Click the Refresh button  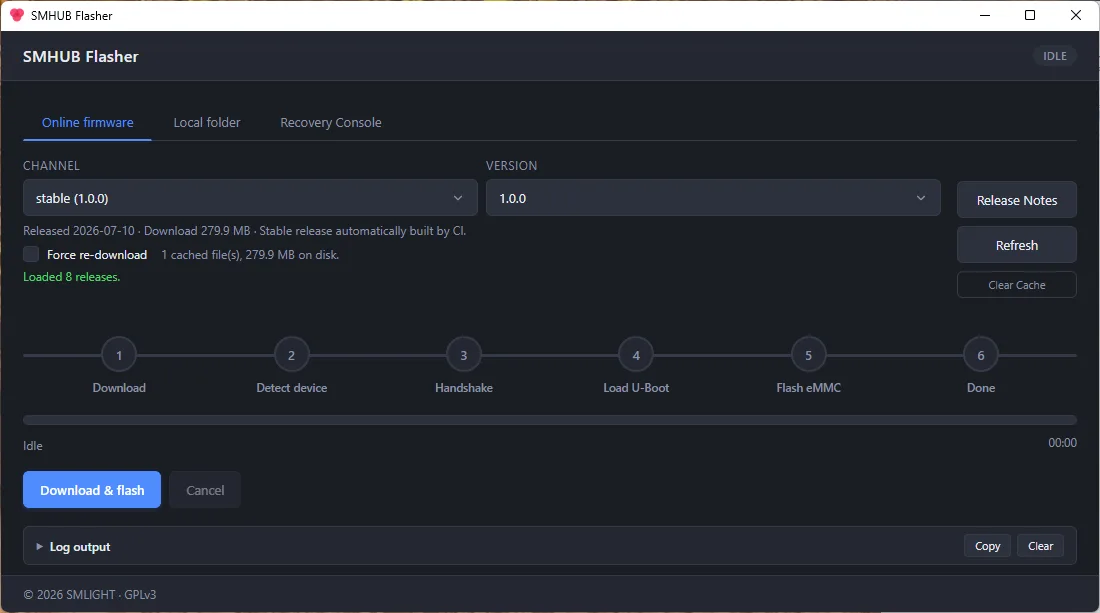tap(1017, 245)
